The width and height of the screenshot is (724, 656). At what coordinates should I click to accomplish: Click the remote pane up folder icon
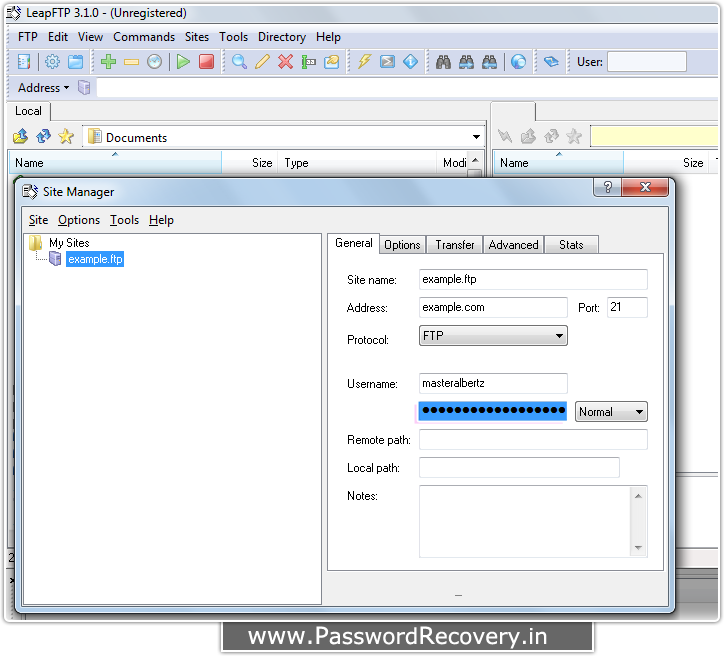pyautogui.click(x=528, y=136)
